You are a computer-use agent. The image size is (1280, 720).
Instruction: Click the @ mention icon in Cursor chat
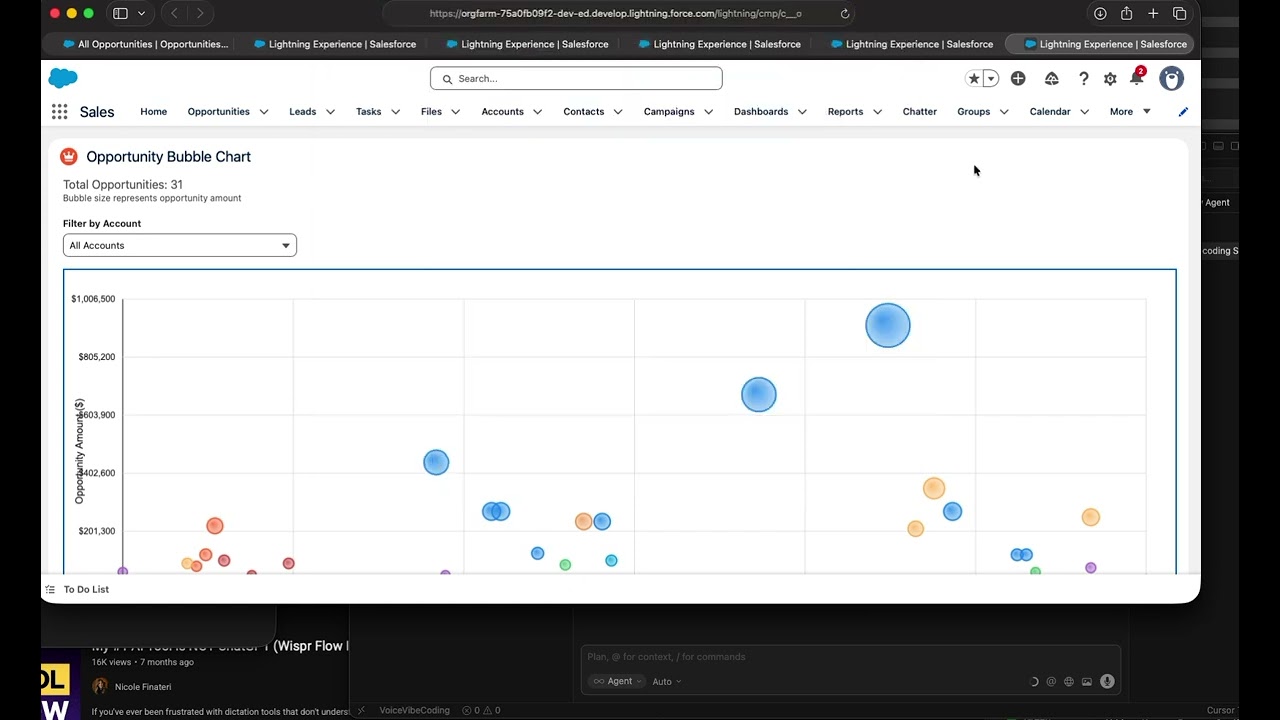(x=1051, y=682)
